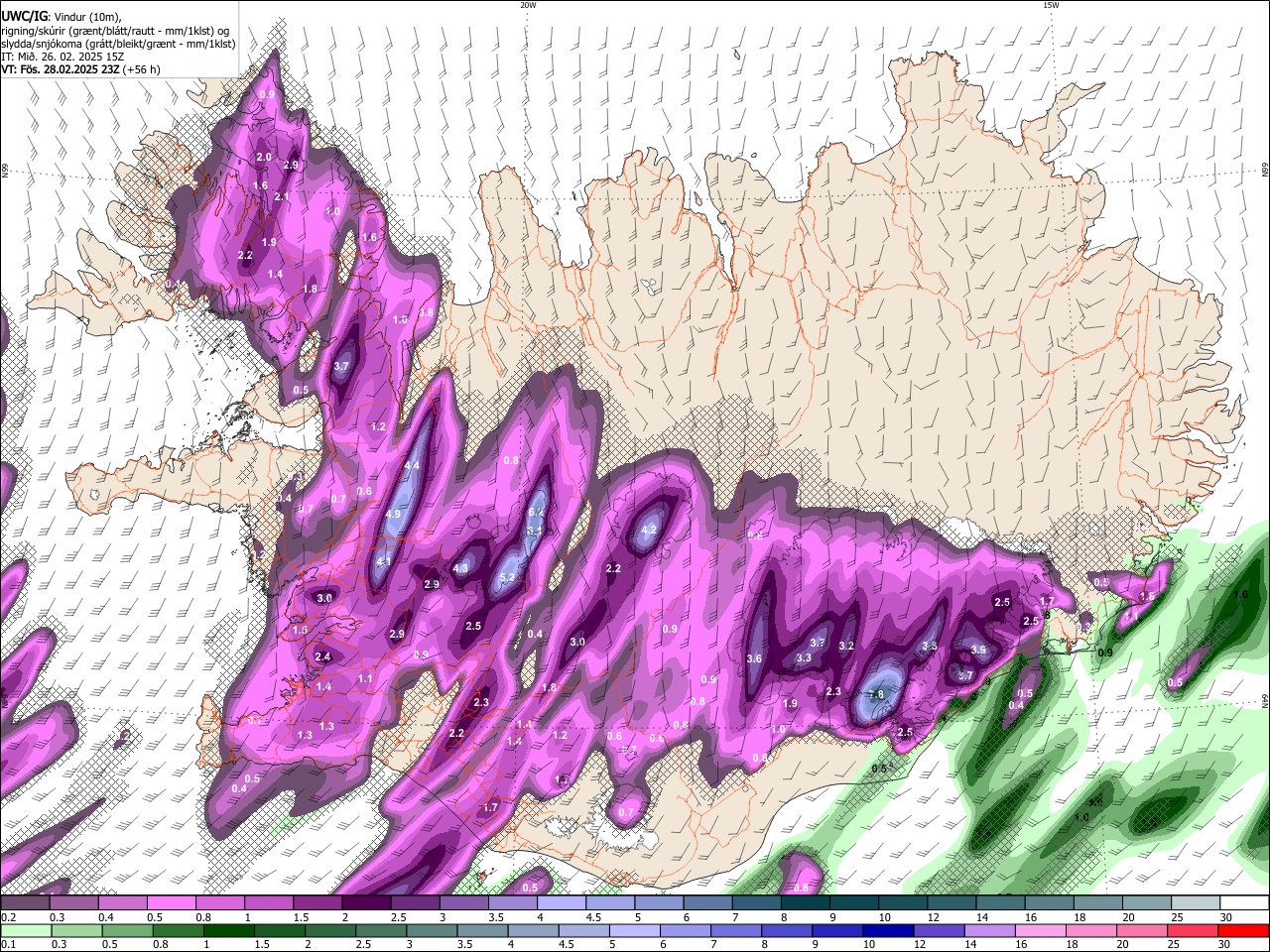Pick violet rain swatch between 14 and 16
Screen dimensions: 1270x952
coord(988,931)
